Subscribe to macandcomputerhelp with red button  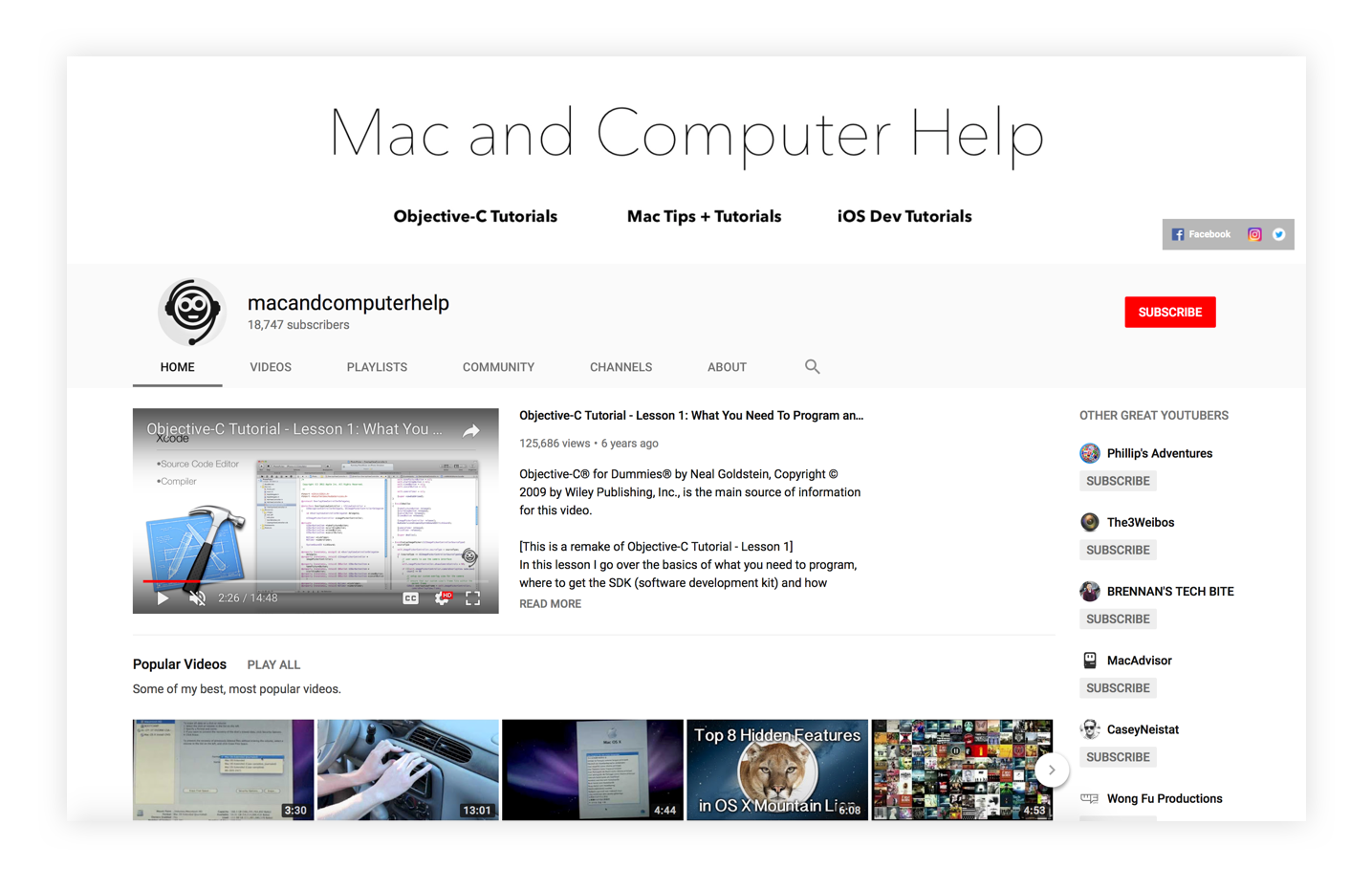pyautogui.click(x=1170, y=313)
